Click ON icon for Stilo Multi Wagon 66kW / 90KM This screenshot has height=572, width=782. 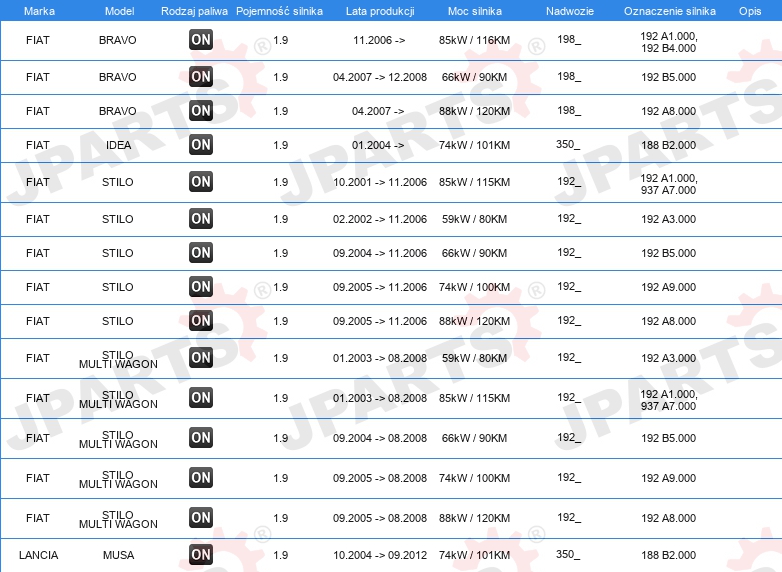(x=201, y=437)
